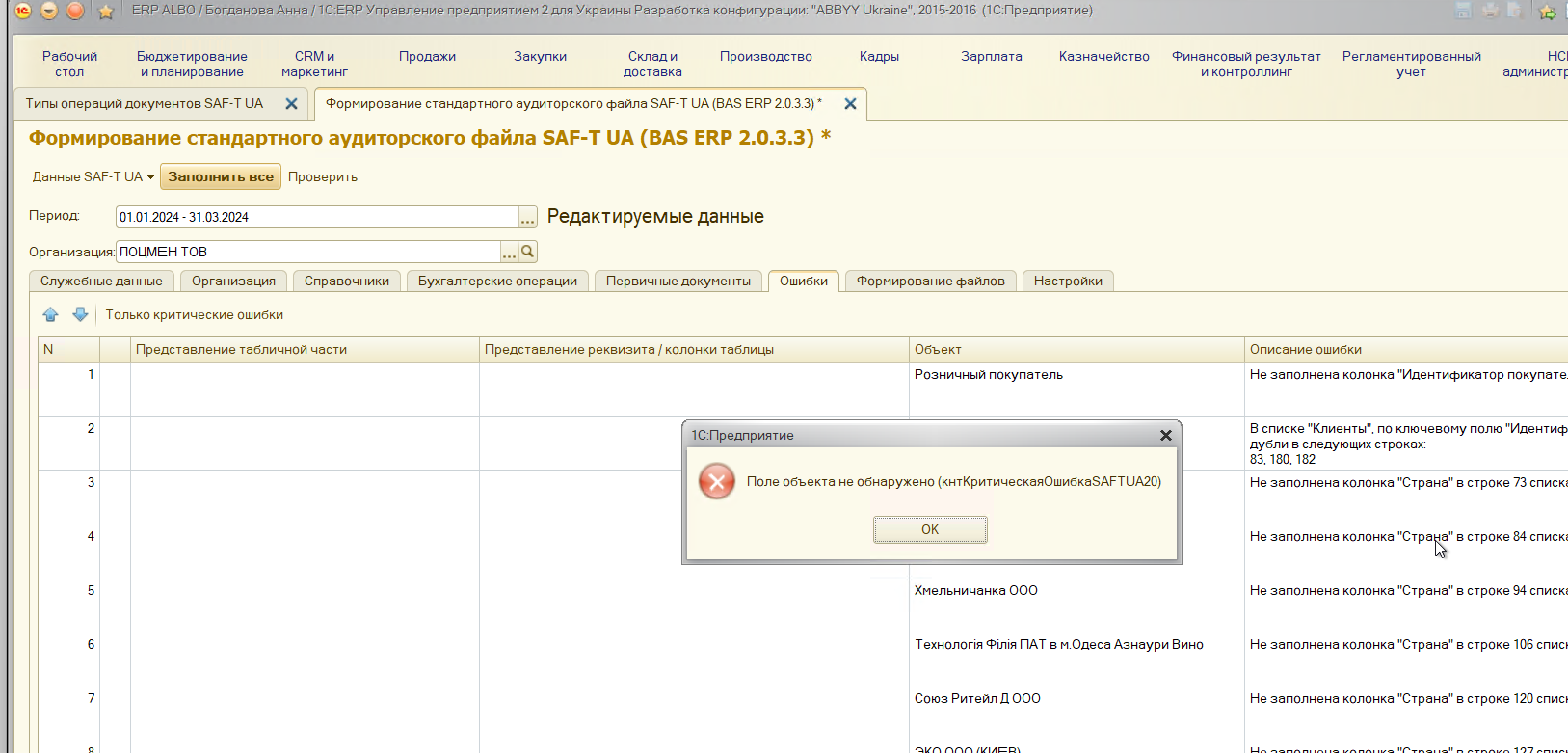Click the 'Описание ошибки' column header
Viewport: 1568px width, 753px height.
[x=1406, y=349]
